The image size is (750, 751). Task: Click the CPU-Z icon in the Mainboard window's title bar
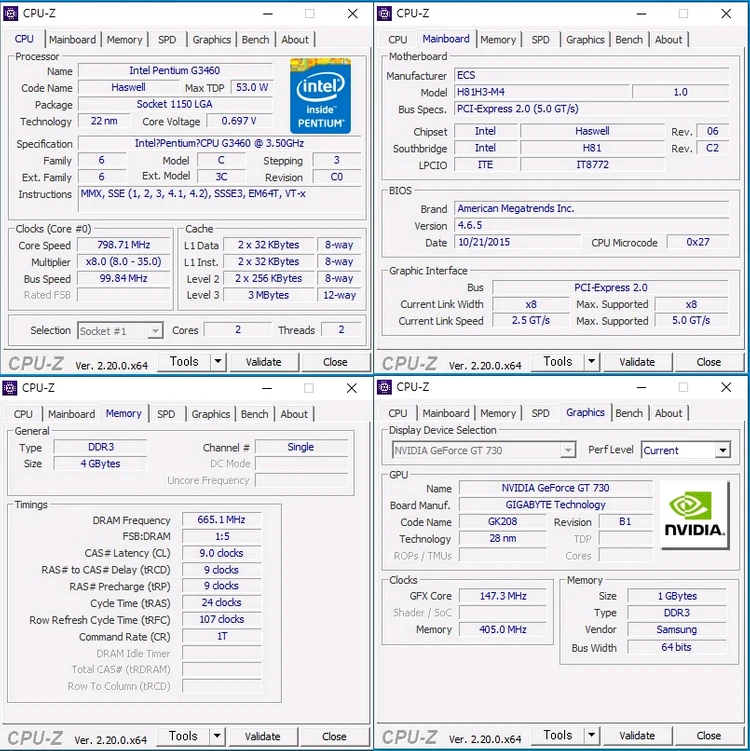(384, 13)
